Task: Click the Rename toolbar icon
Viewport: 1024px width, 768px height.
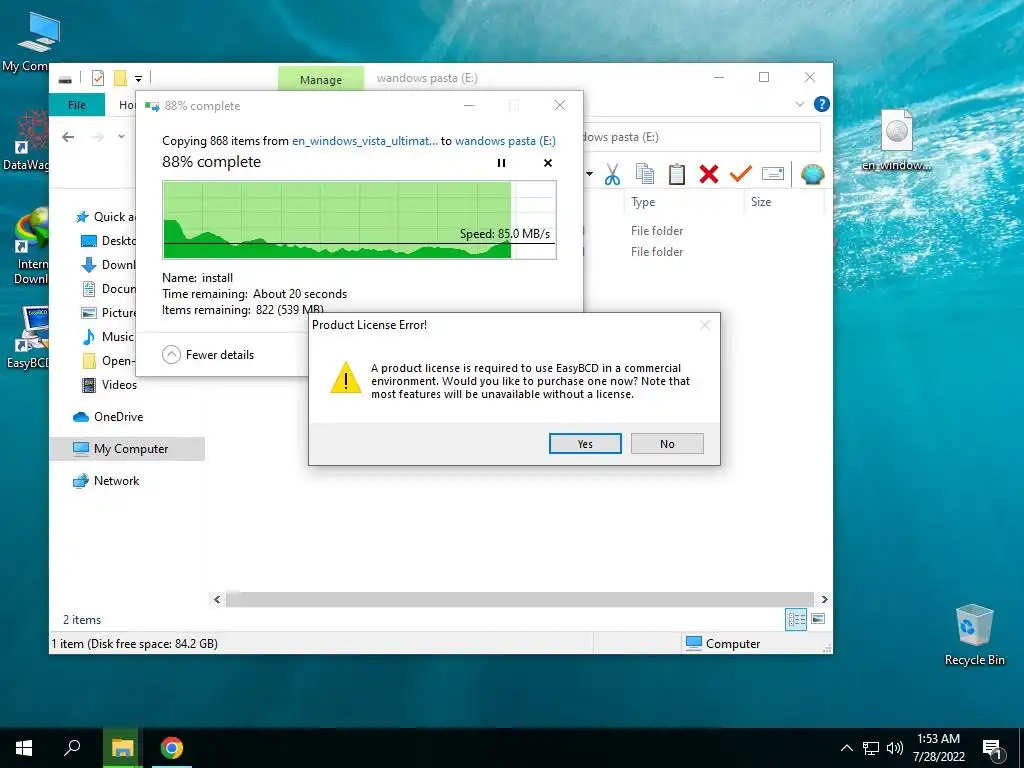Action: pos(773,174)
